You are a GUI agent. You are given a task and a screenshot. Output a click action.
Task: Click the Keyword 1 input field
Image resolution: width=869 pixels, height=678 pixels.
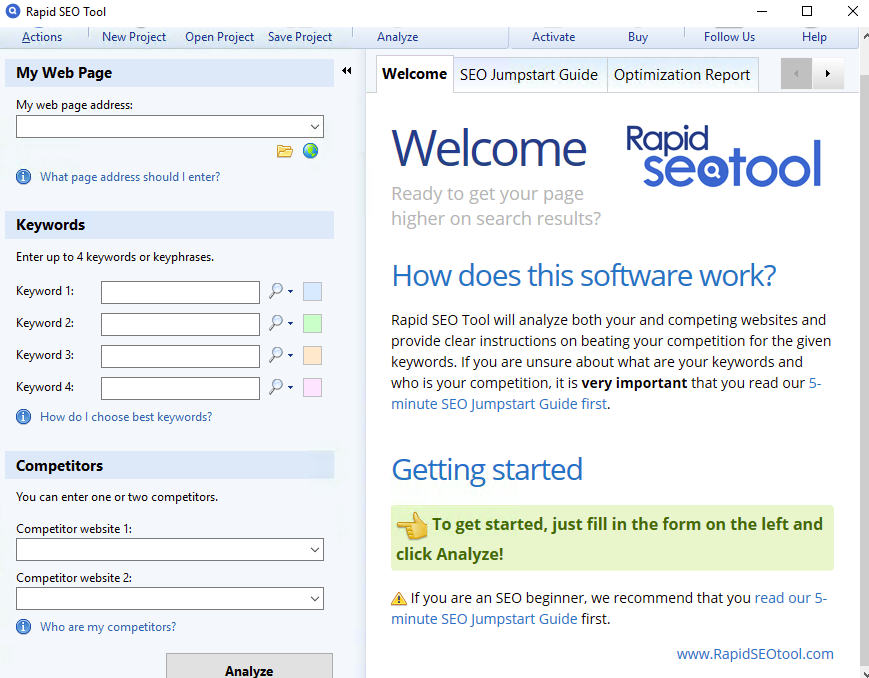(180, 292)
